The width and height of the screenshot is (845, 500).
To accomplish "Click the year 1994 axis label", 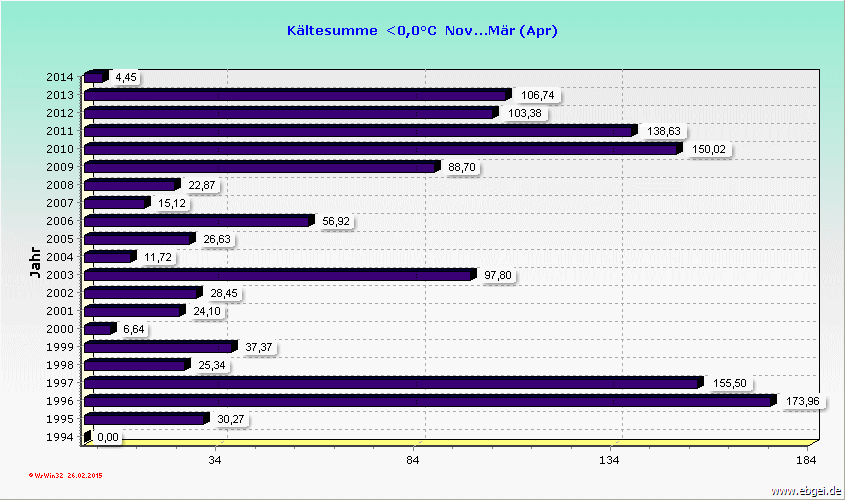I will 59,437.
